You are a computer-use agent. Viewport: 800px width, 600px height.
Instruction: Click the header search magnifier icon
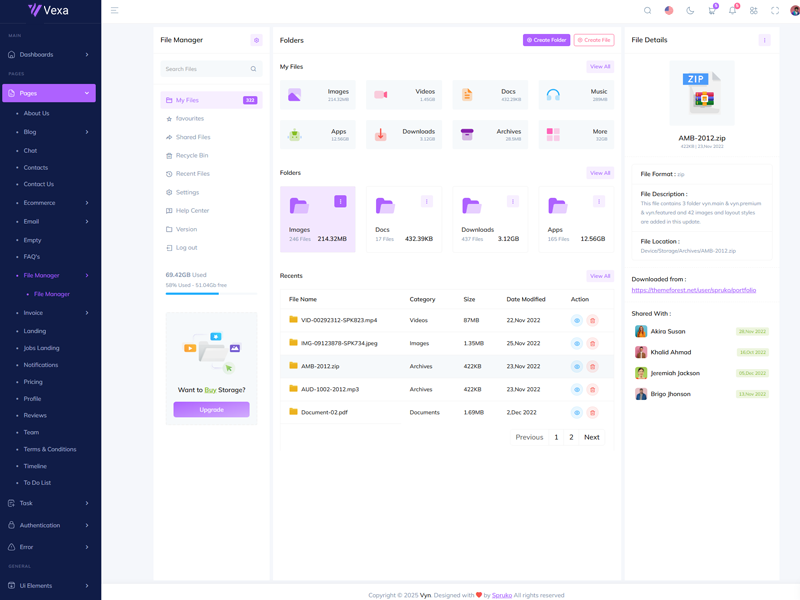click(647, 11)
